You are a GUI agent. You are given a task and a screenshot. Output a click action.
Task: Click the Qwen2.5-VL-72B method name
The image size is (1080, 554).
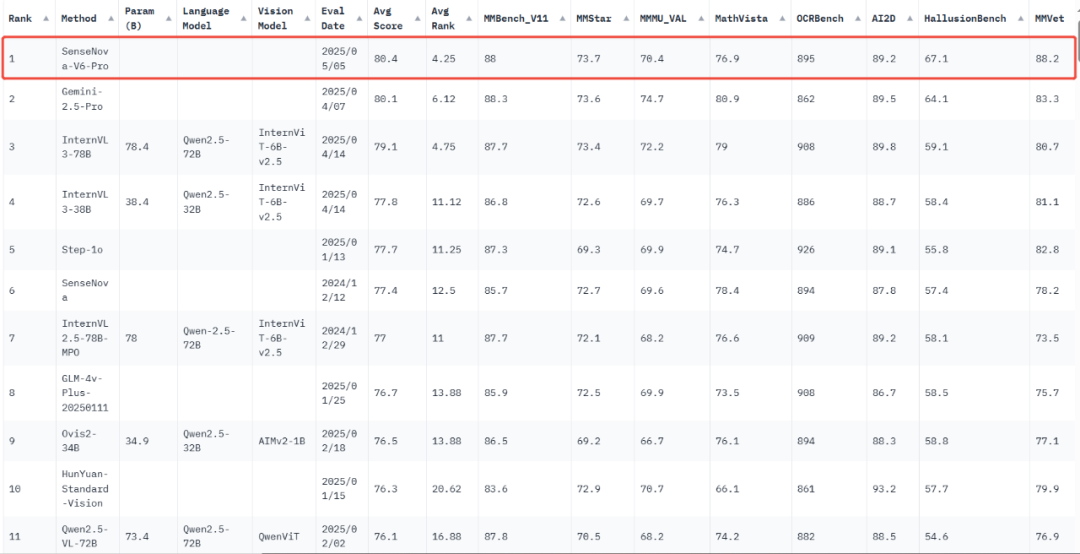point(83,535)
